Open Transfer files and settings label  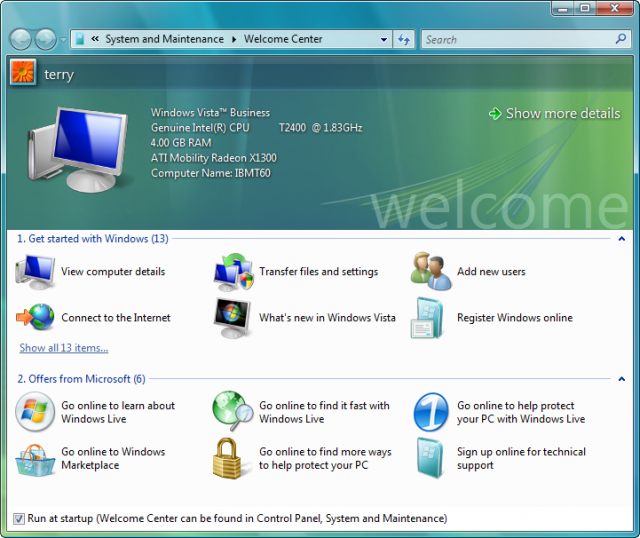(x=319, y=272)
